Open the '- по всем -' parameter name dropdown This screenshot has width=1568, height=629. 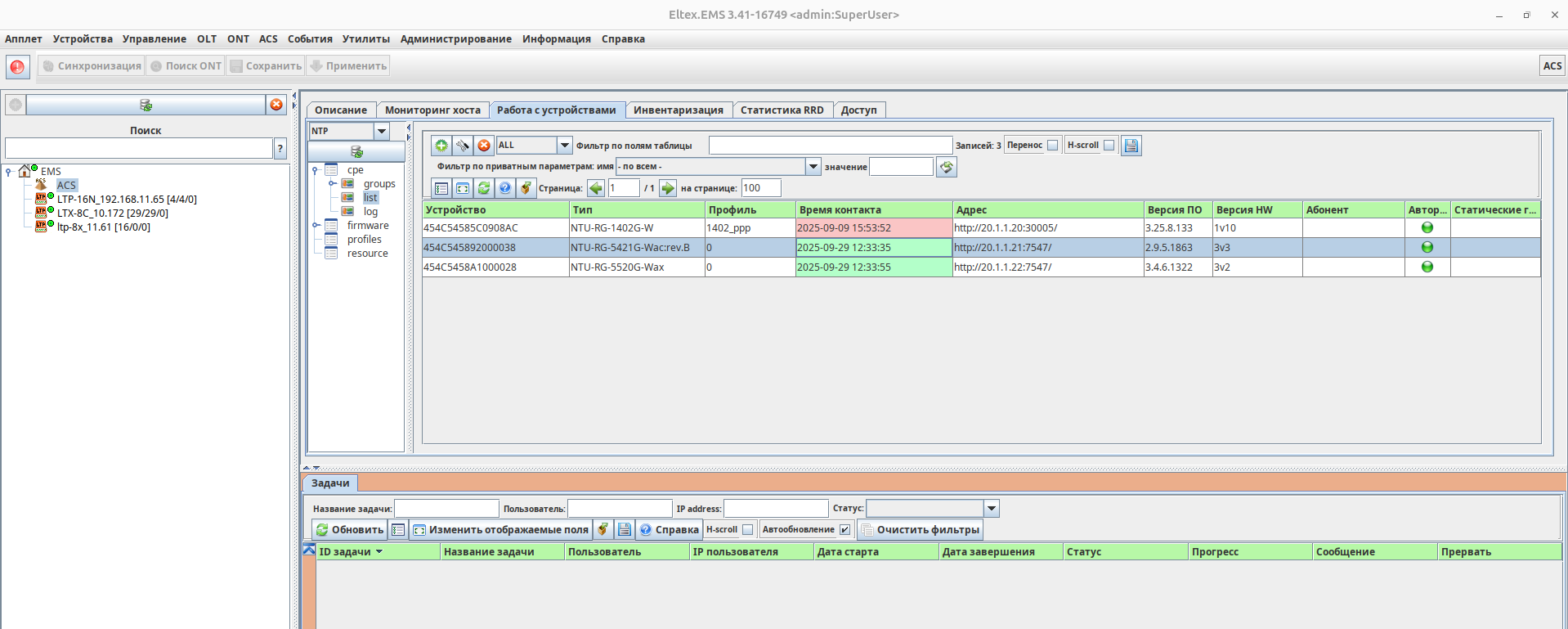(813, 167)
